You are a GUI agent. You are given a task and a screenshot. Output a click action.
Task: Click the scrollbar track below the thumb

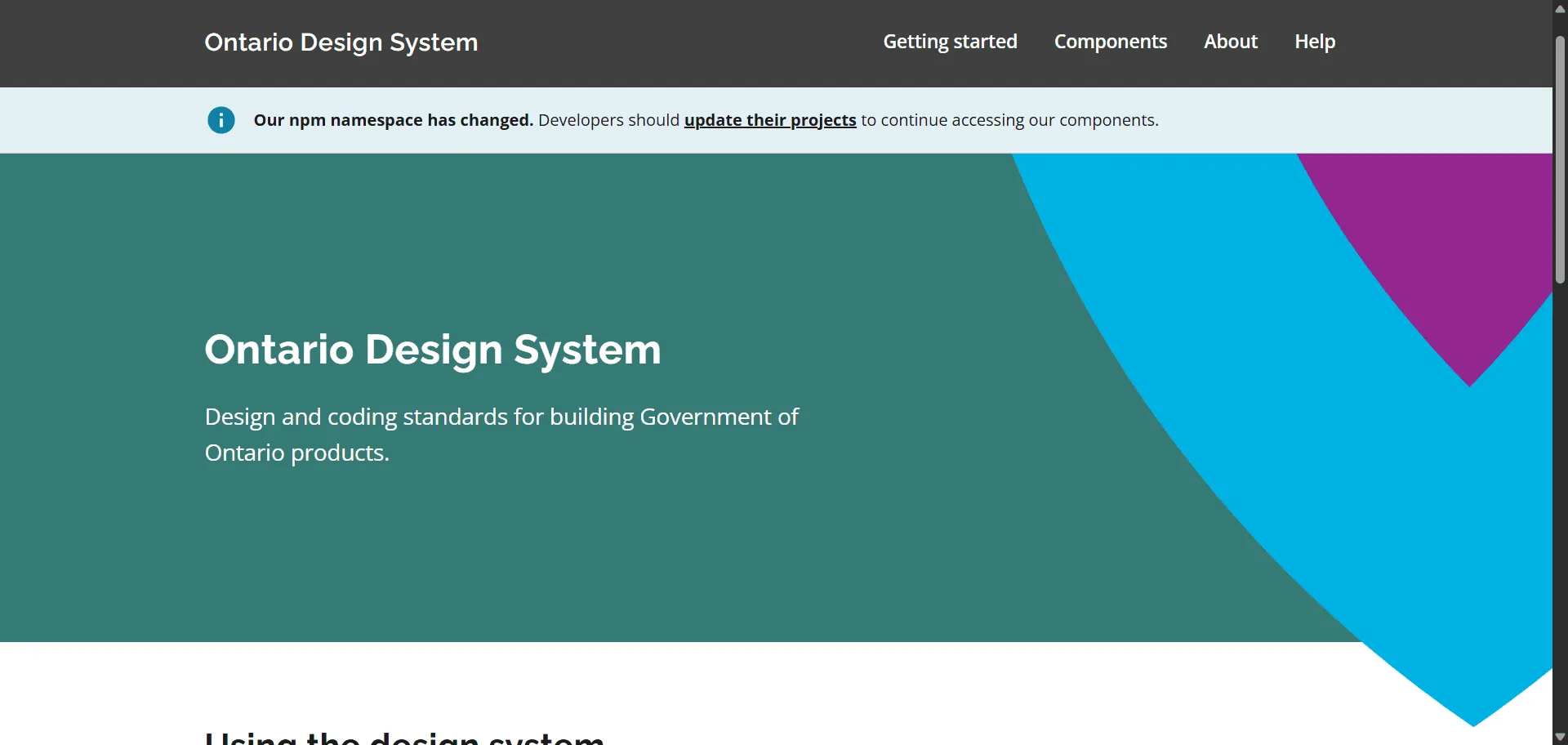1560,506
